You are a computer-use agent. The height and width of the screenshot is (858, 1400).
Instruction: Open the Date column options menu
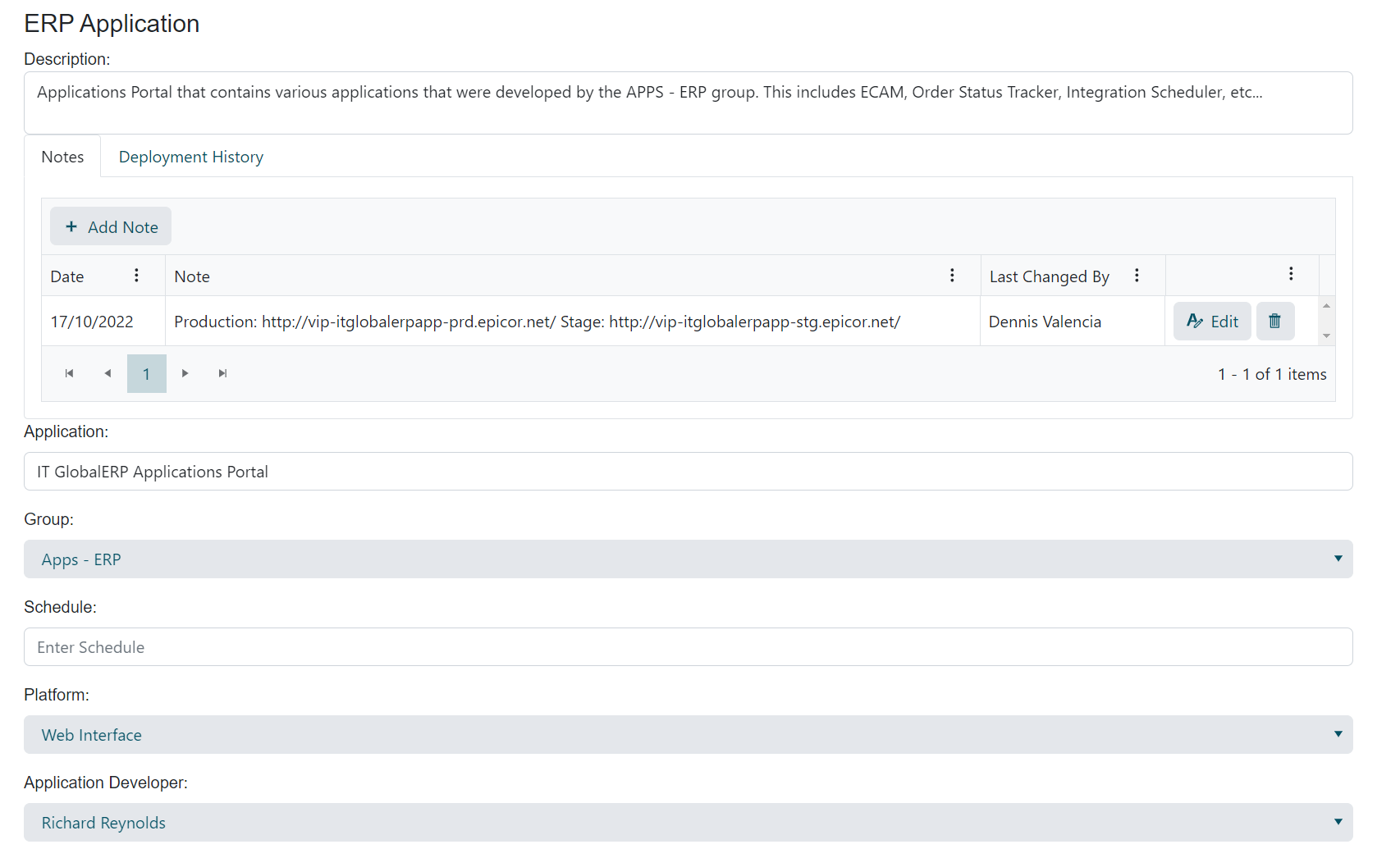point(136,276)
